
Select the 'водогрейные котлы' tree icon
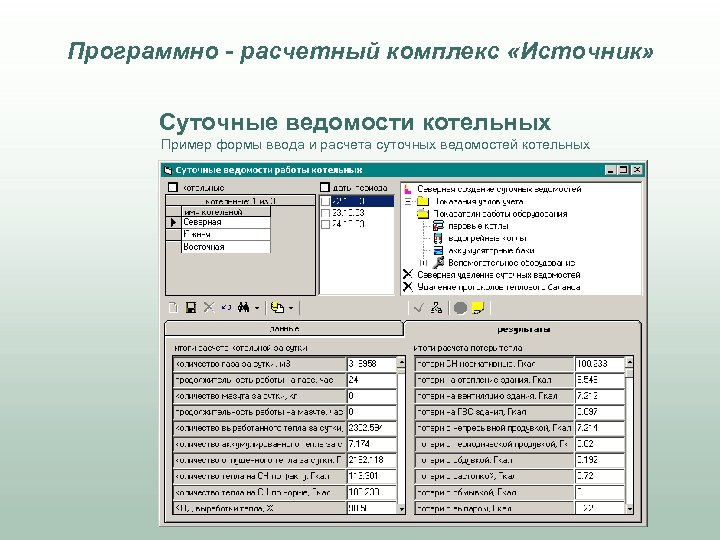pos(439,238)
